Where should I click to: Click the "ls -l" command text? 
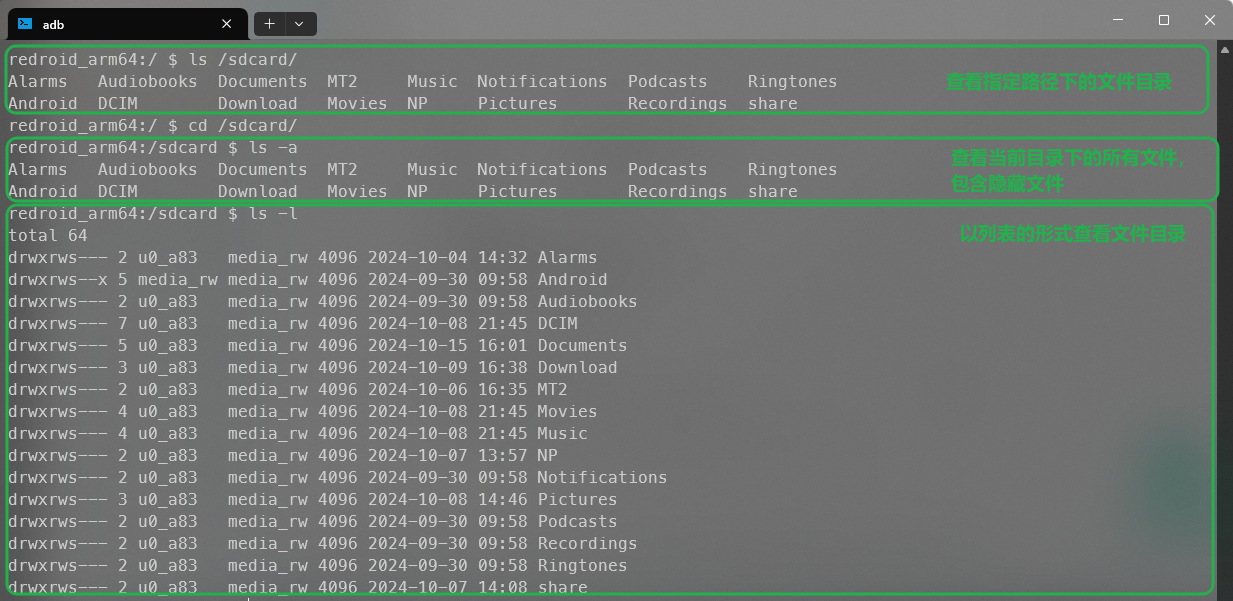point(273,213)
